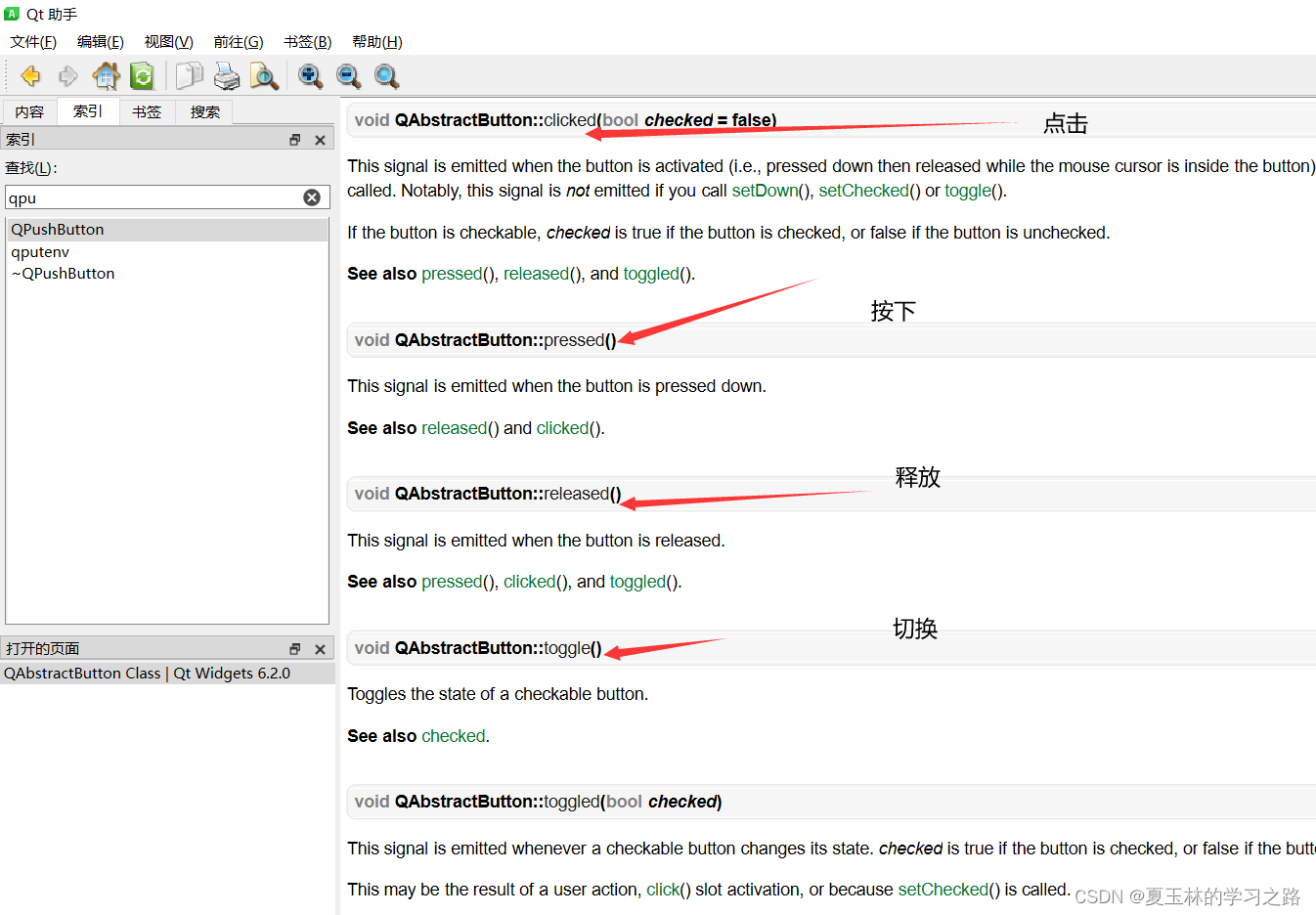Float the 索引 panel
This screenshot has height=915, width=1316.
[295, 140]
